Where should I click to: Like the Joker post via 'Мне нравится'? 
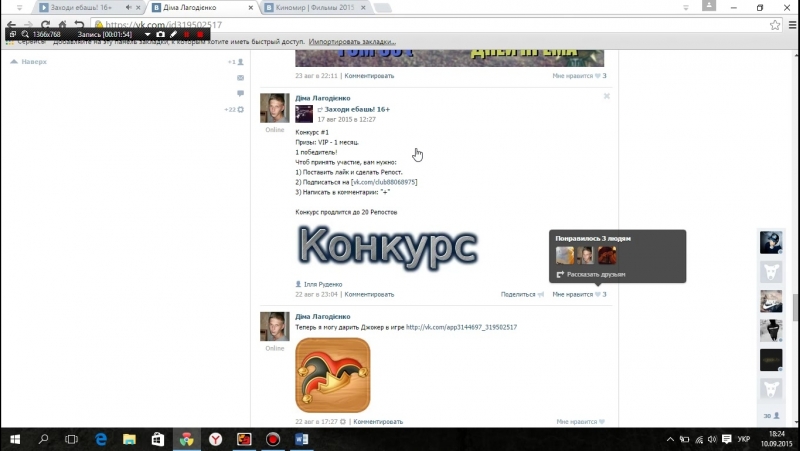click(580, 422)
